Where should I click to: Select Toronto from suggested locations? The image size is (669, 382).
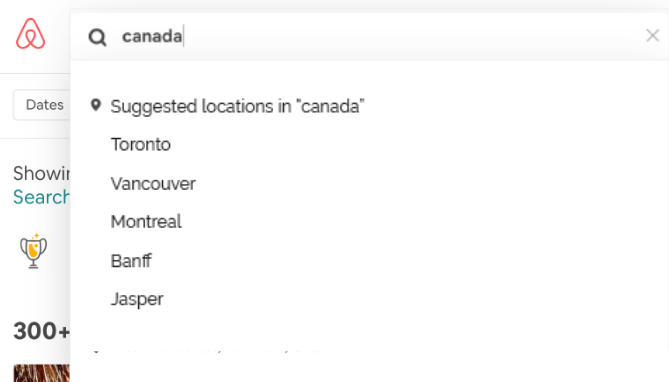[141, 145]
